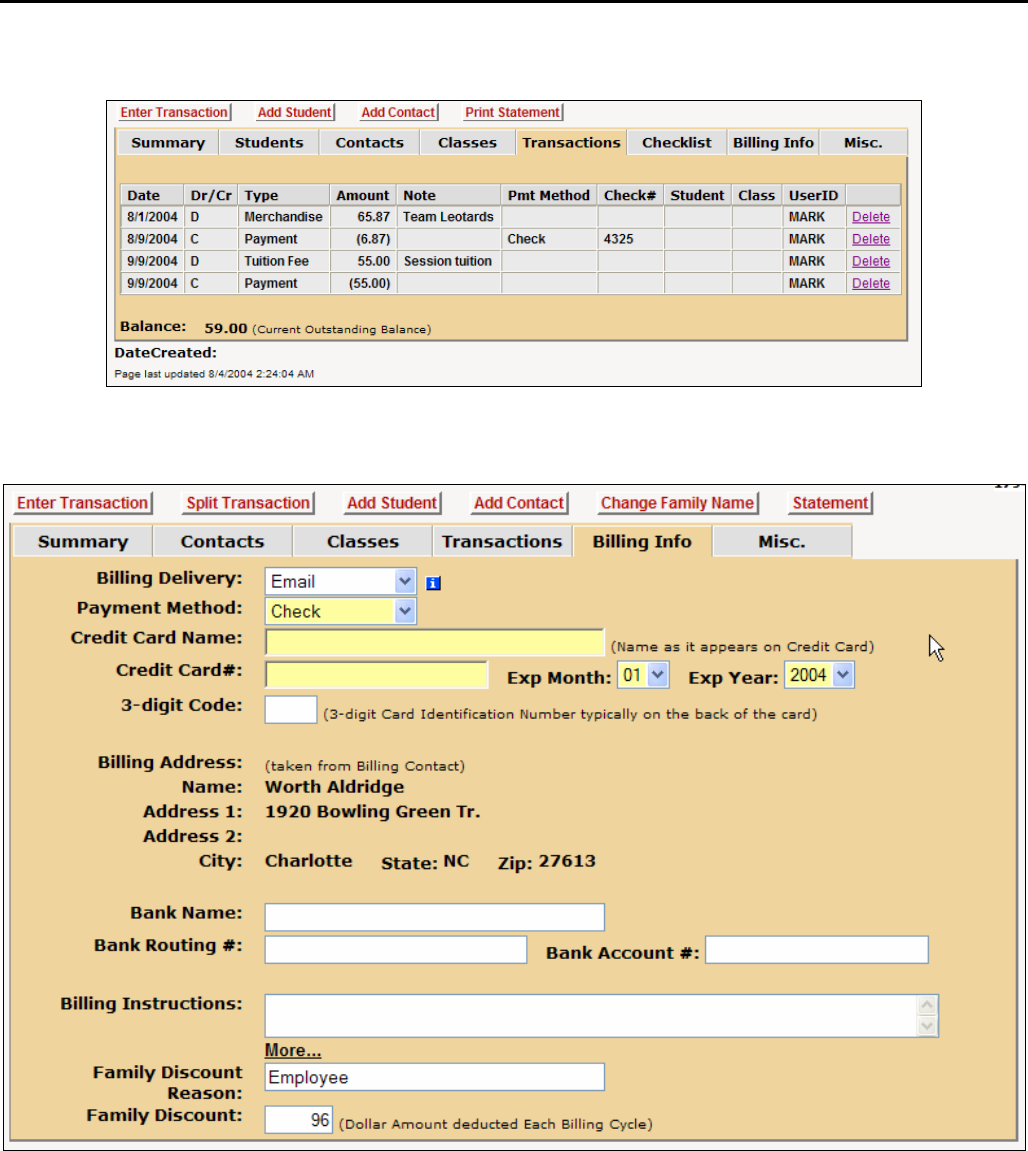
Task: Click Billing Instructions scrollbar down arrow
Action: [x=927, y=1025]
